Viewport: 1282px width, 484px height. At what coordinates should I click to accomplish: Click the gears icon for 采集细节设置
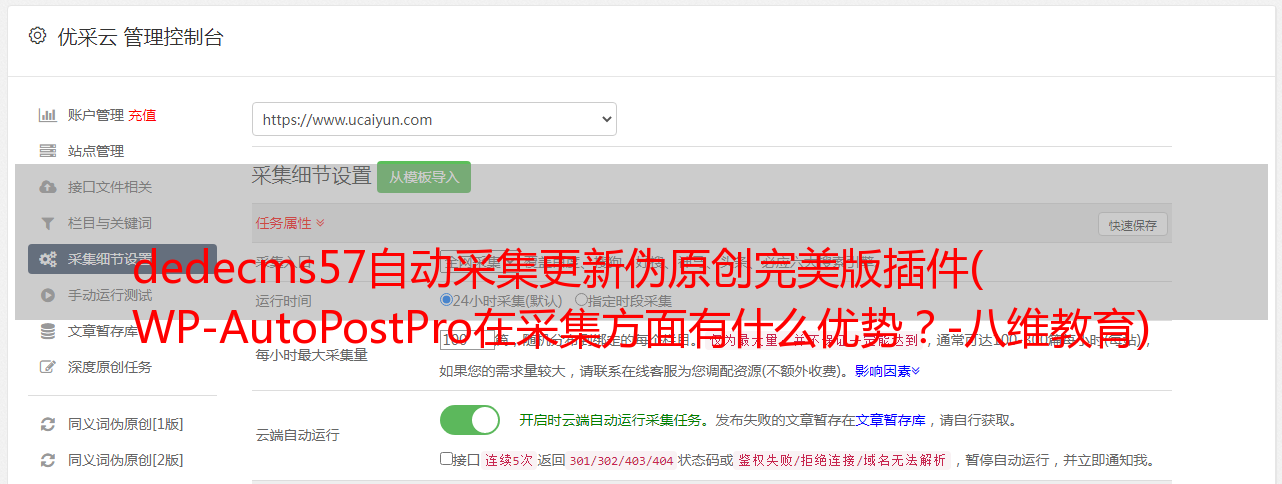tap(47, 259)
